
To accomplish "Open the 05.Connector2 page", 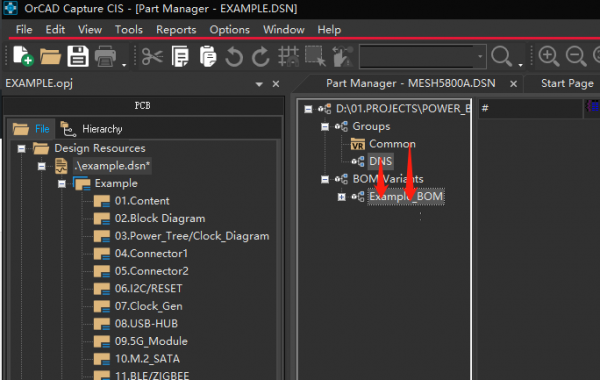I will point(152,271).
